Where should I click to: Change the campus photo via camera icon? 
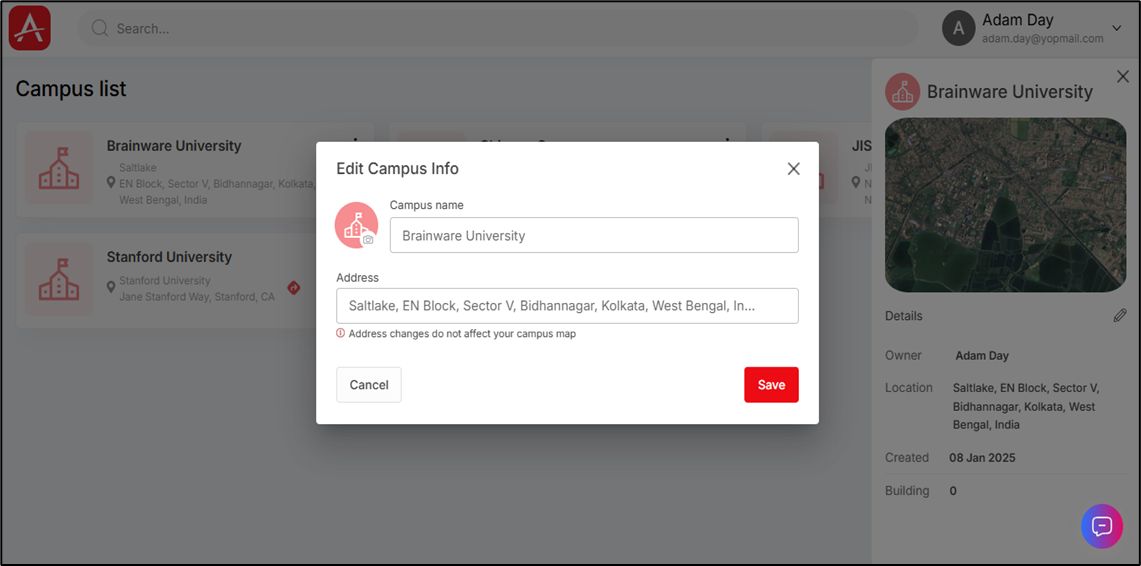tap(368, 239)
